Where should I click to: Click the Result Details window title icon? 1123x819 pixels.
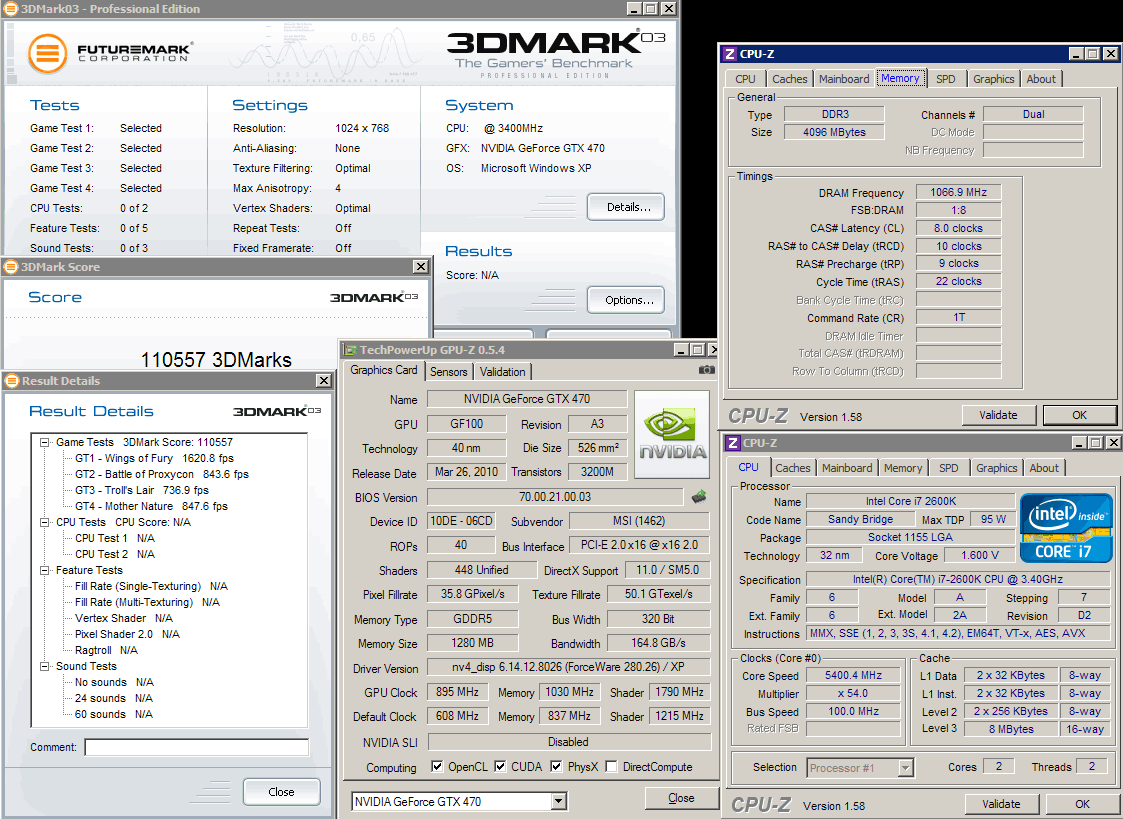[12, 381]
